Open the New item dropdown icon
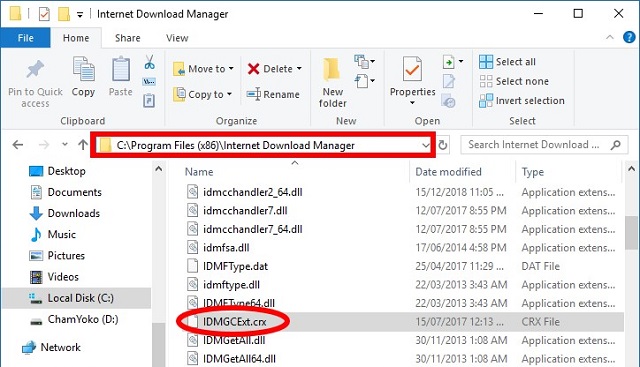 [x=364, y=62]
